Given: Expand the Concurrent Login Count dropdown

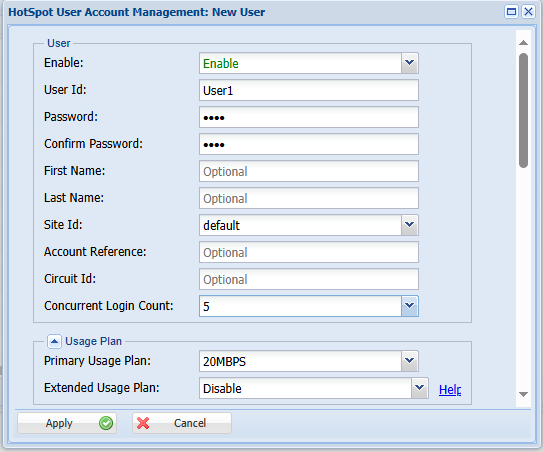Looking at the screenshot, I should (x=409, y=306).
